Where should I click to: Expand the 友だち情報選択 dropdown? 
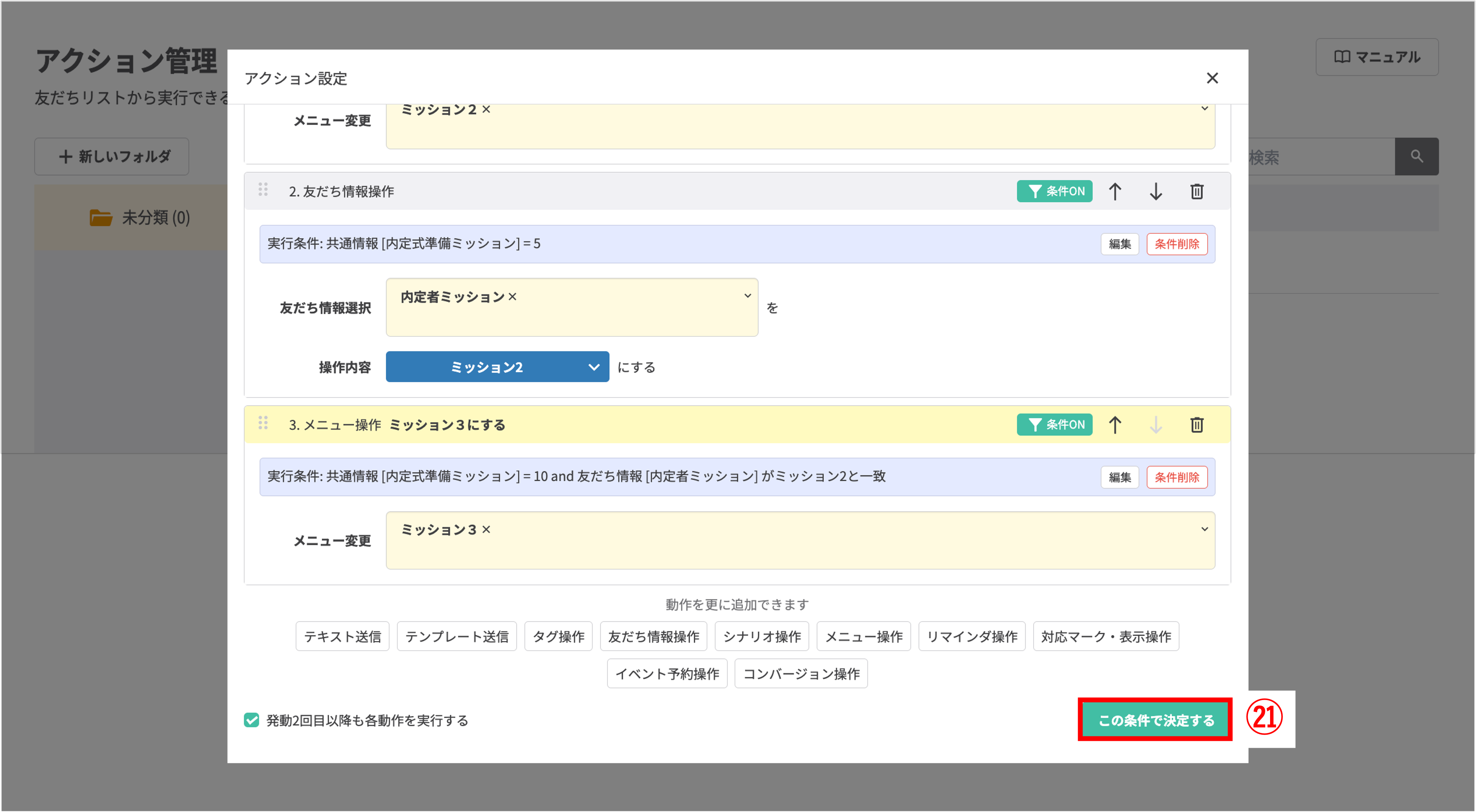coord(747,296)
